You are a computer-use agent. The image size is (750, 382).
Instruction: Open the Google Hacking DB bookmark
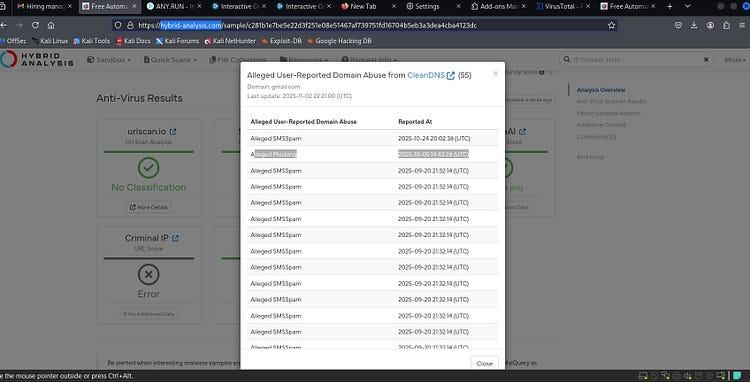tap(339, 41)
